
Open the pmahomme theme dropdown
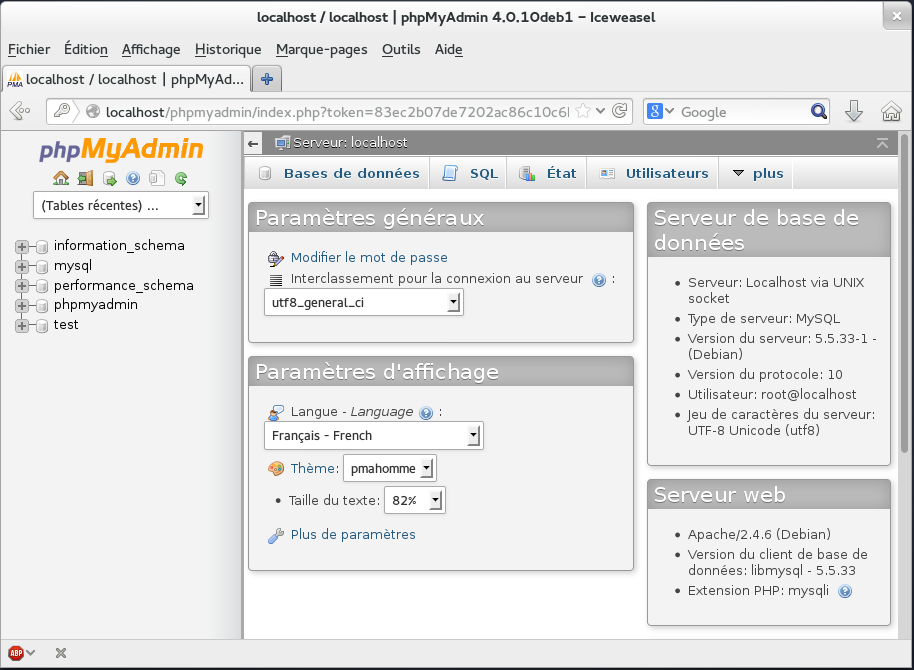click(389, 468)
